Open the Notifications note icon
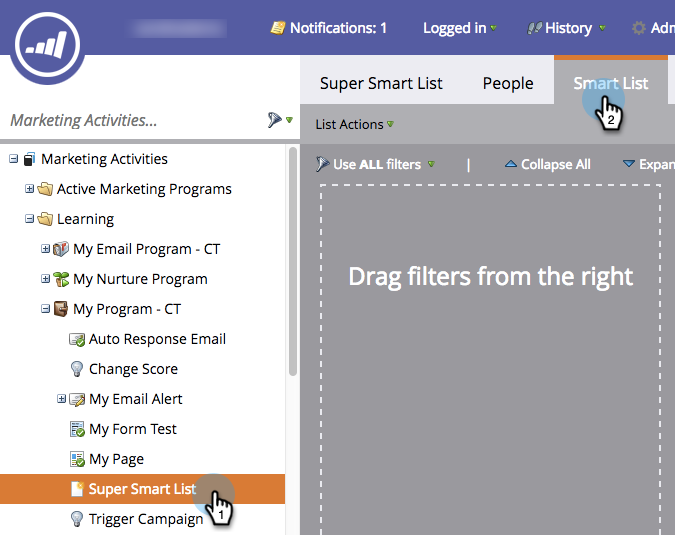Image resolution: width=675 pixels, height=535 pixels. pyautogui.click(x=278, y=28)
